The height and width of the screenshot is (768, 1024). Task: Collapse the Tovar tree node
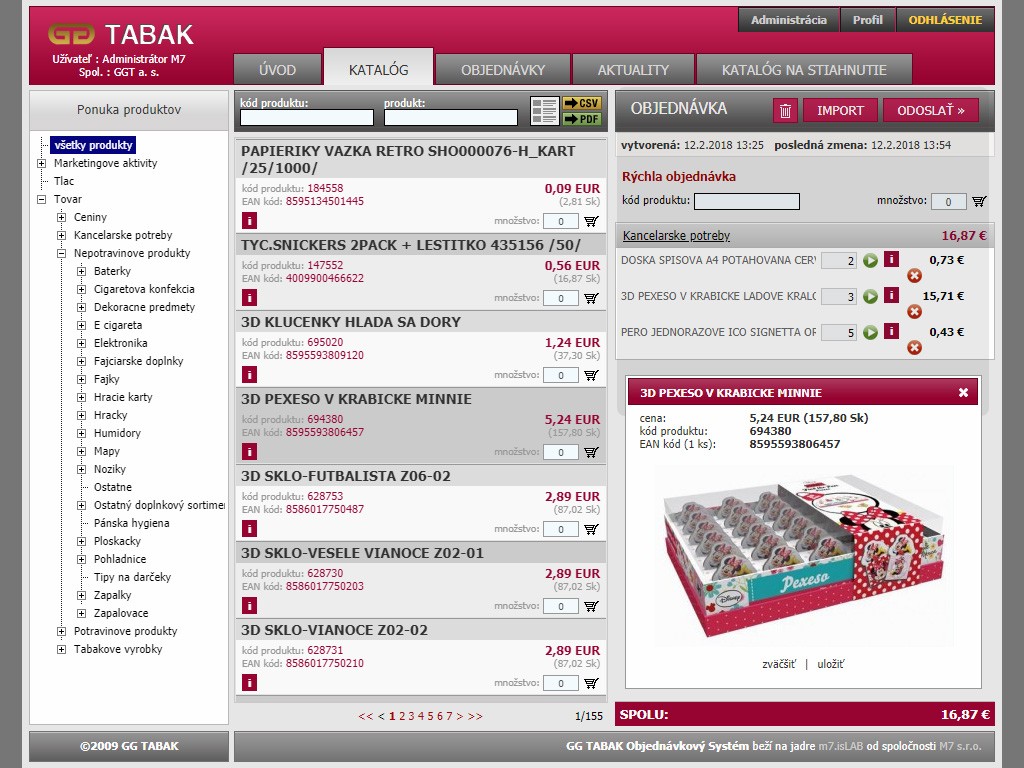tap(41, 199)
